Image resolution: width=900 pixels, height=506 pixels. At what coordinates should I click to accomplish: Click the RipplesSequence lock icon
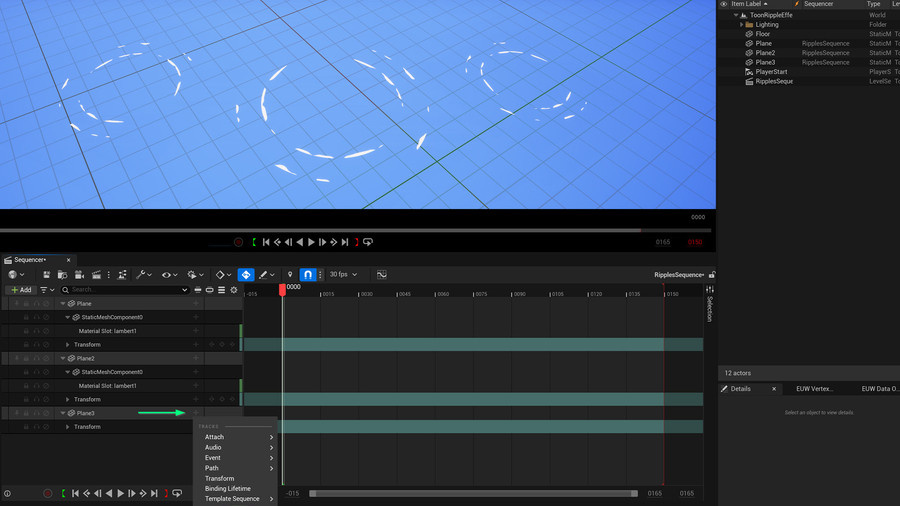(712, 275)
